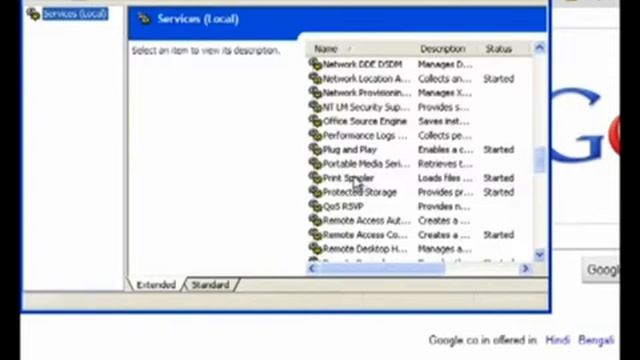Click the Print Spooler service icon
640x360 pixels.
pyautogui.click(x=315, y=178)
